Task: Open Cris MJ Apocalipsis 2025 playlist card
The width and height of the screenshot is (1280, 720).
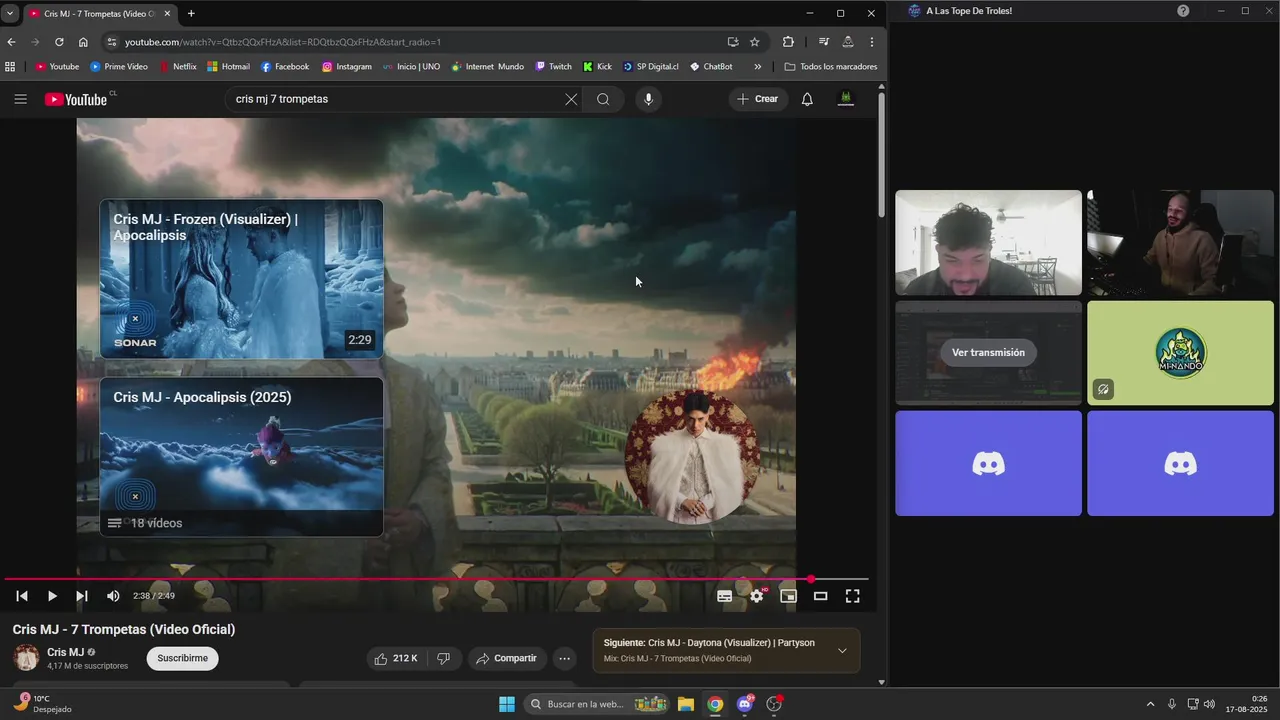Action: coord(241,456)
